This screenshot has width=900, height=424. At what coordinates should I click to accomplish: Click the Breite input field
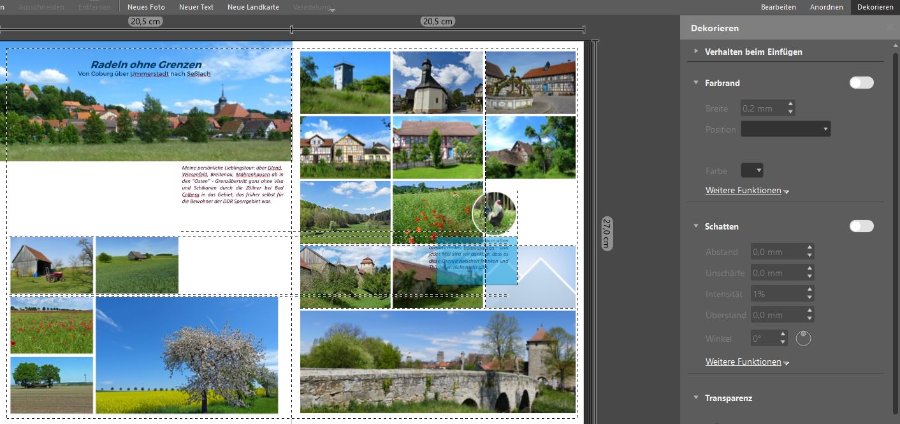click(x=762, y=107)
